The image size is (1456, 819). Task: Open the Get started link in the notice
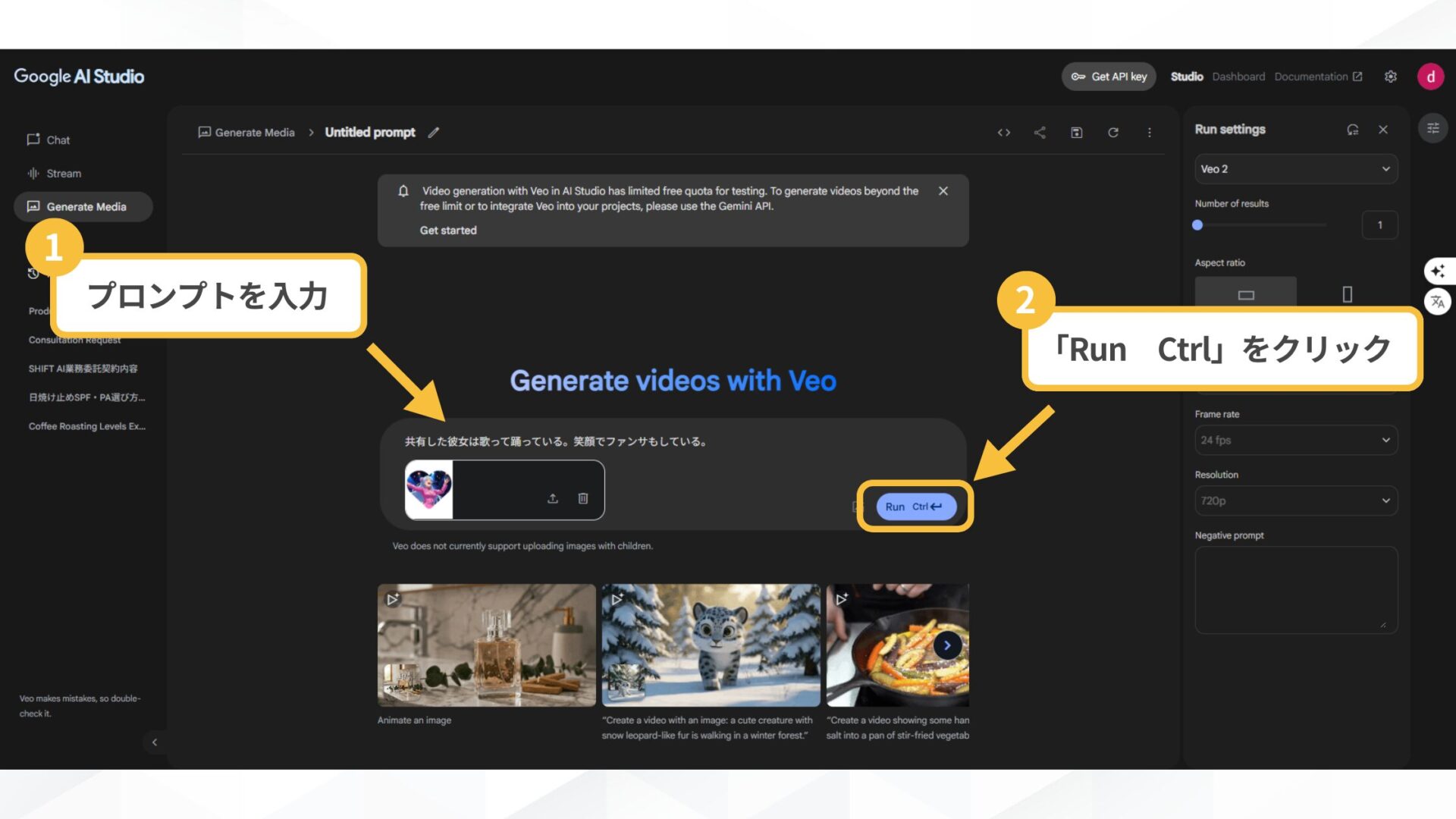(x=447, y=230)
